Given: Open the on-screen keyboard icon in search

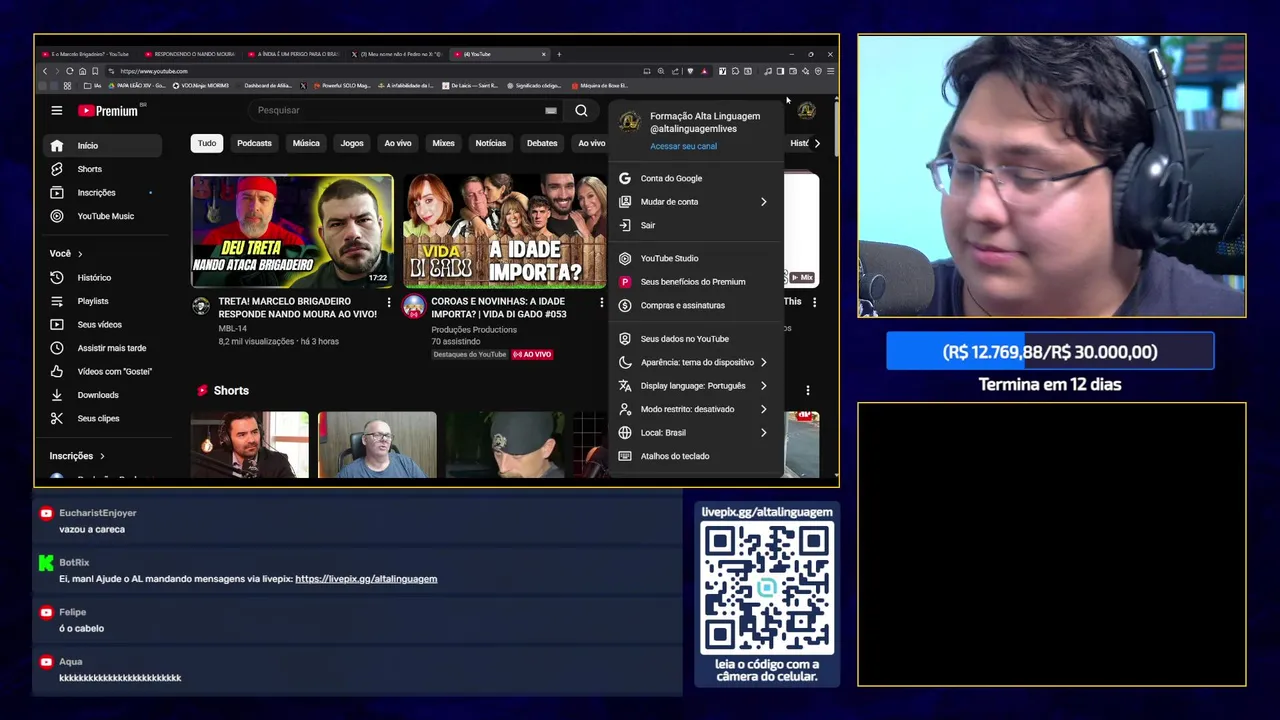Looking at the screenshot, I should 550,111.
